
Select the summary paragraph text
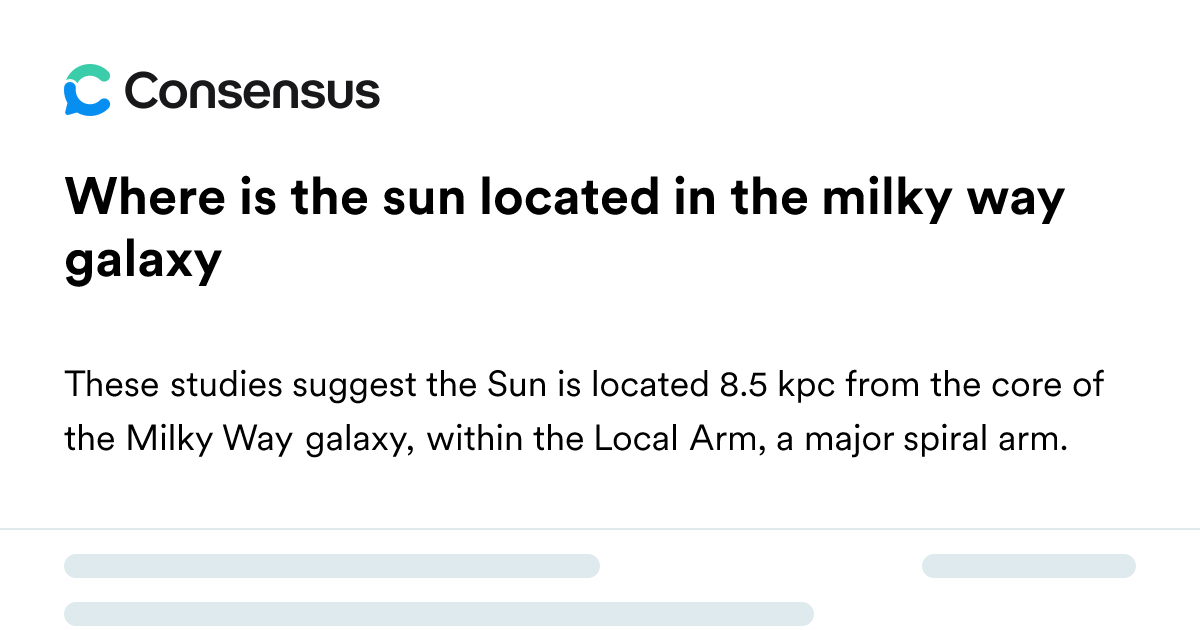[584, 412]
